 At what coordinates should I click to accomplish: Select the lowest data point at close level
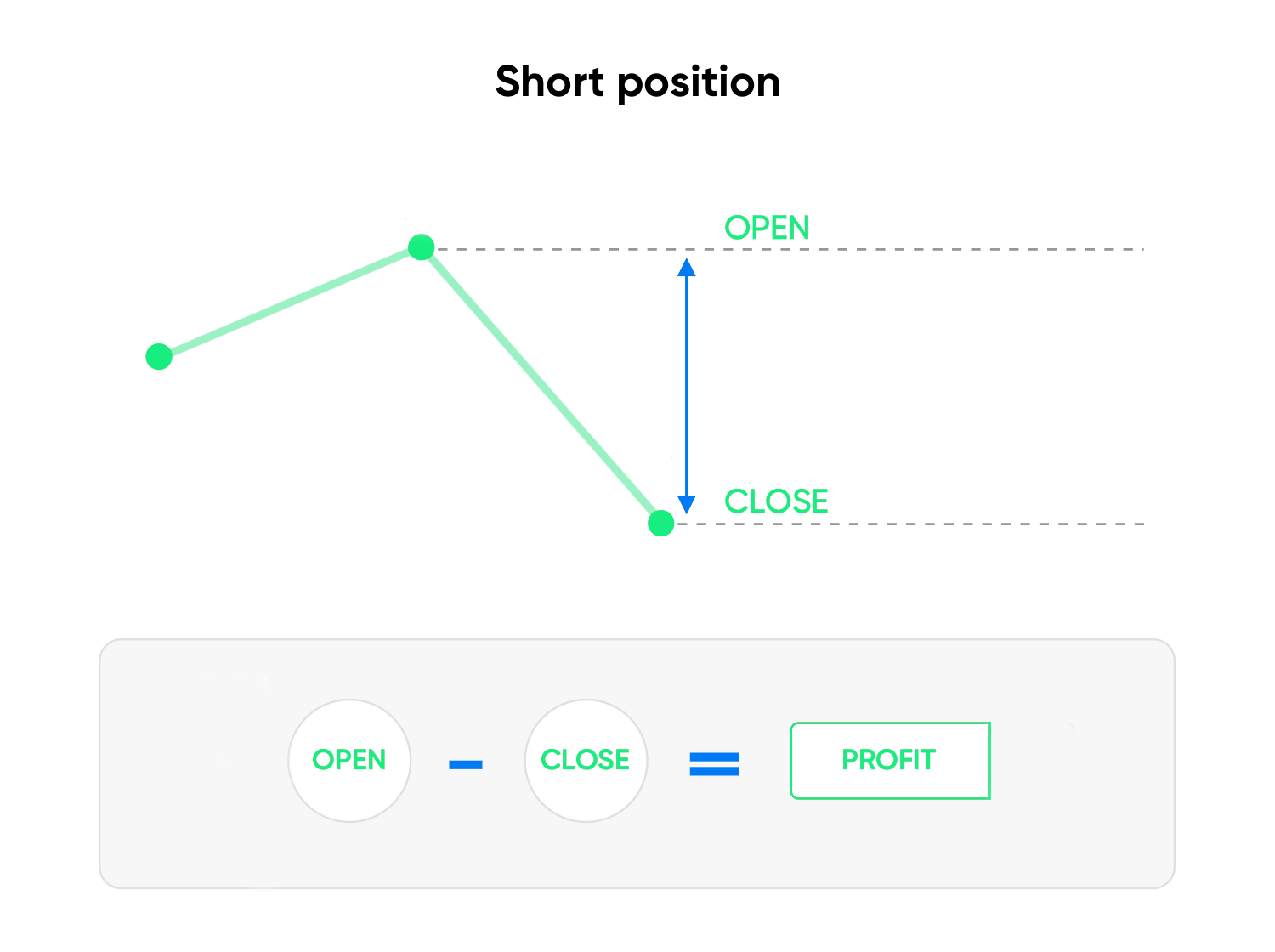[x=660, y=523]
